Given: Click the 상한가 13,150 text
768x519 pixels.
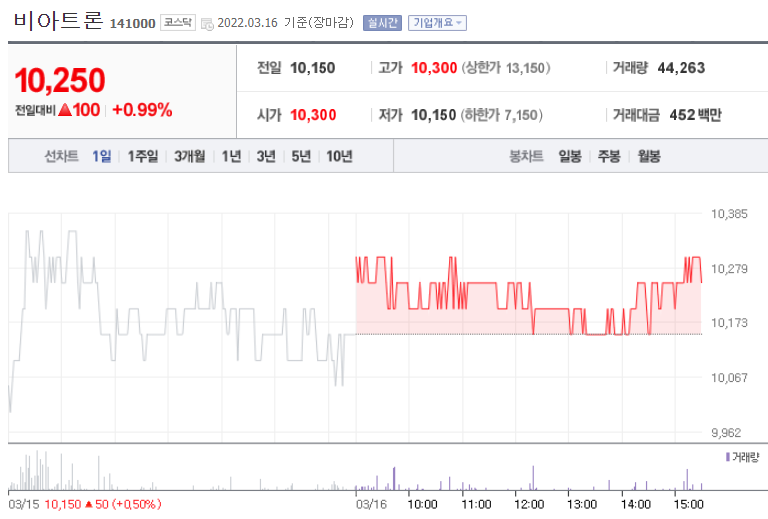Looking at the screenshot, I should 505,68.
